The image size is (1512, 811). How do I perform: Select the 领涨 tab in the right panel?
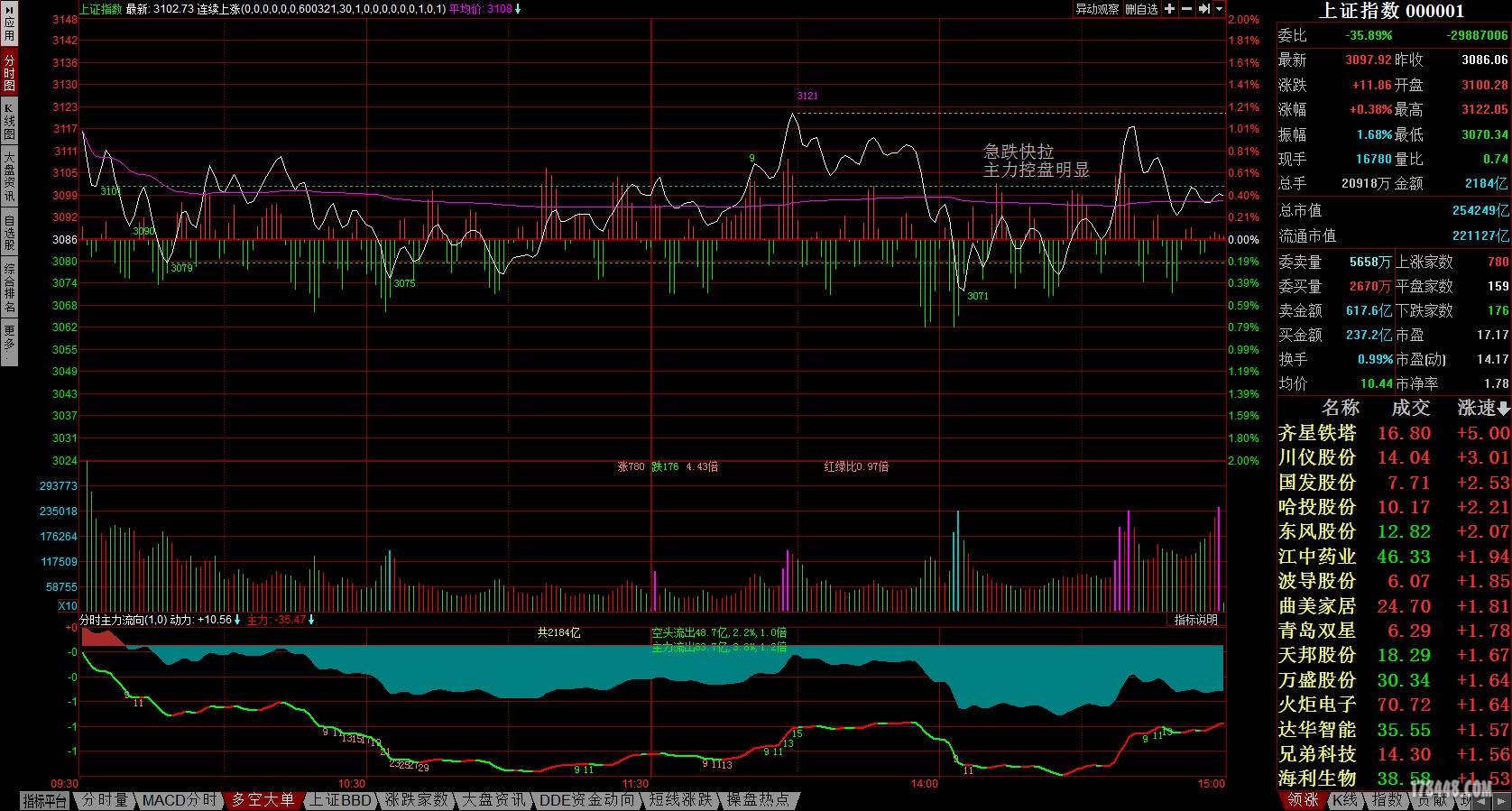pos(1303,800)
